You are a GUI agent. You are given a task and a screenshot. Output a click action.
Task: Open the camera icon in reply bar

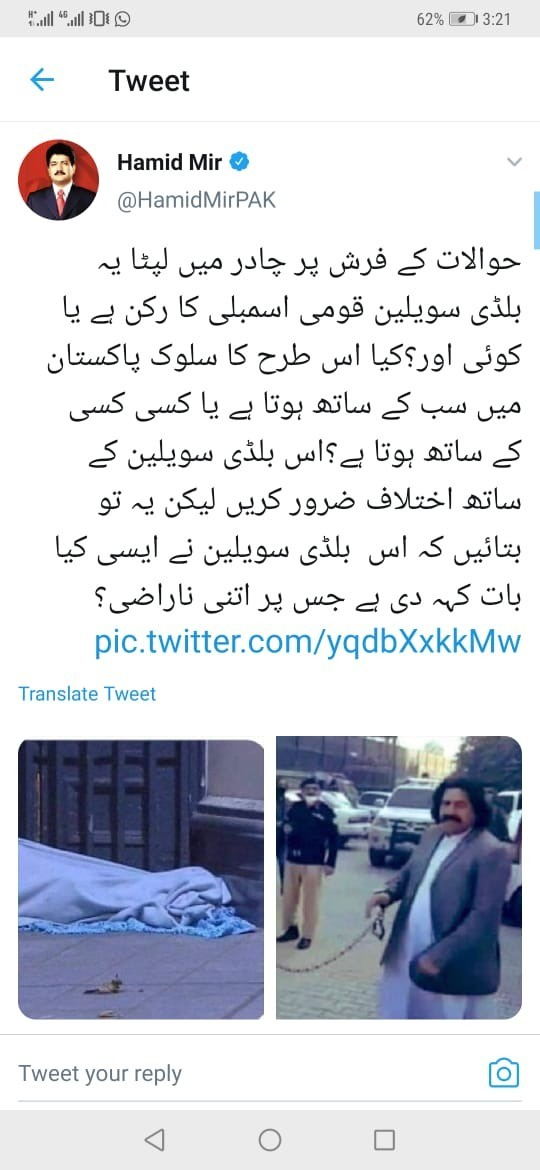503,1073
